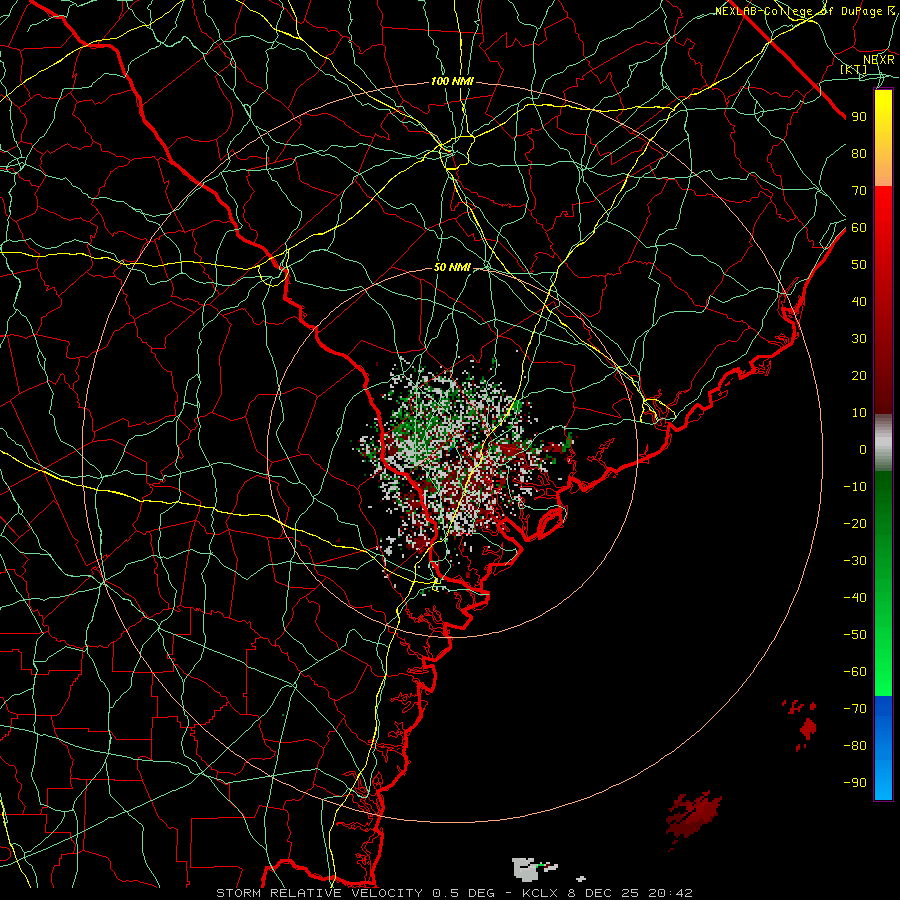This screenshot has height=900, width=900.
Task: Click the positive 90 scale value
Action: point(859,117)
